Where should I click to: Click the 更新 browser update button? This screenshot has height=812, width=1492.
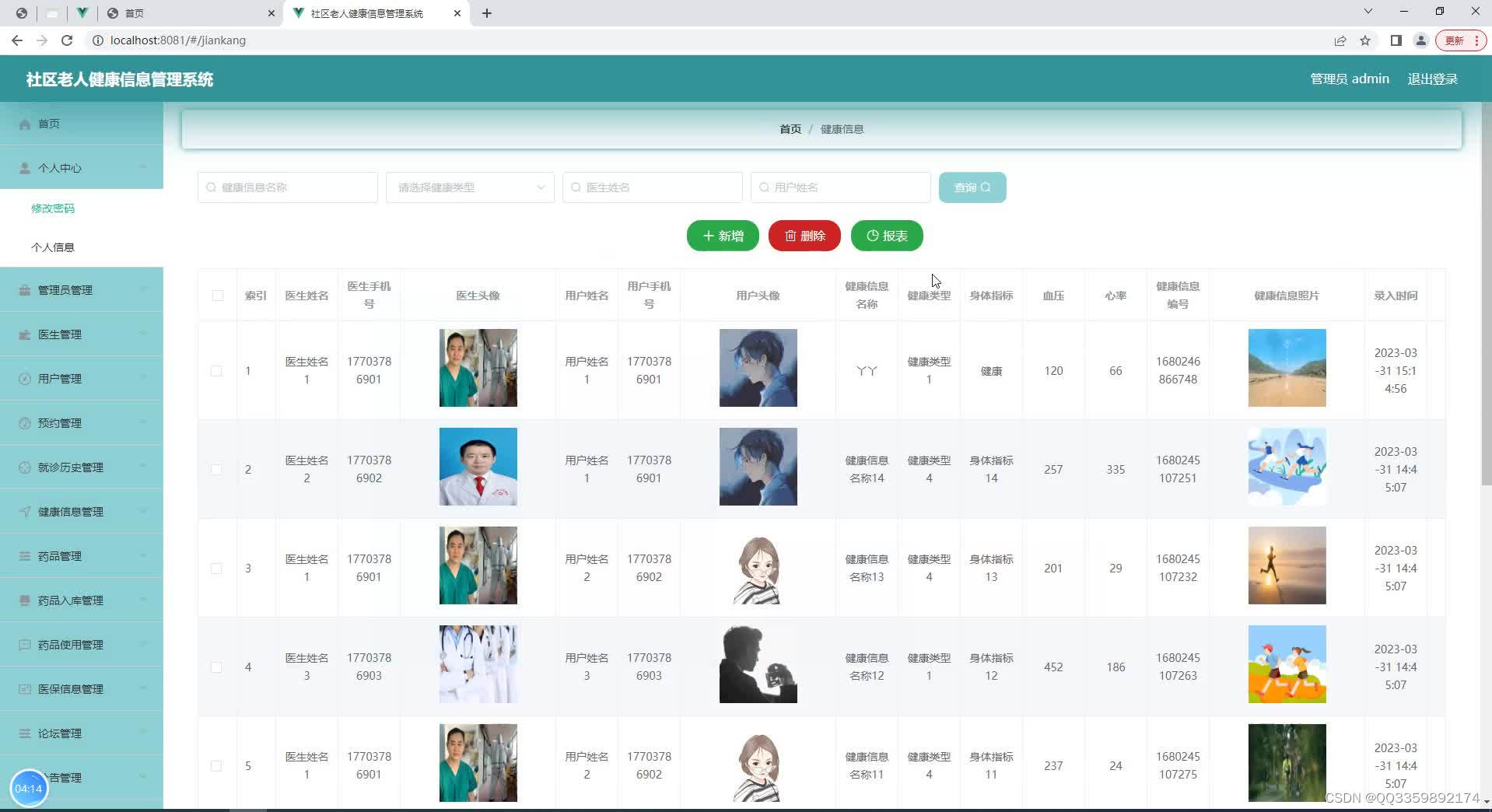point(1462,40)
